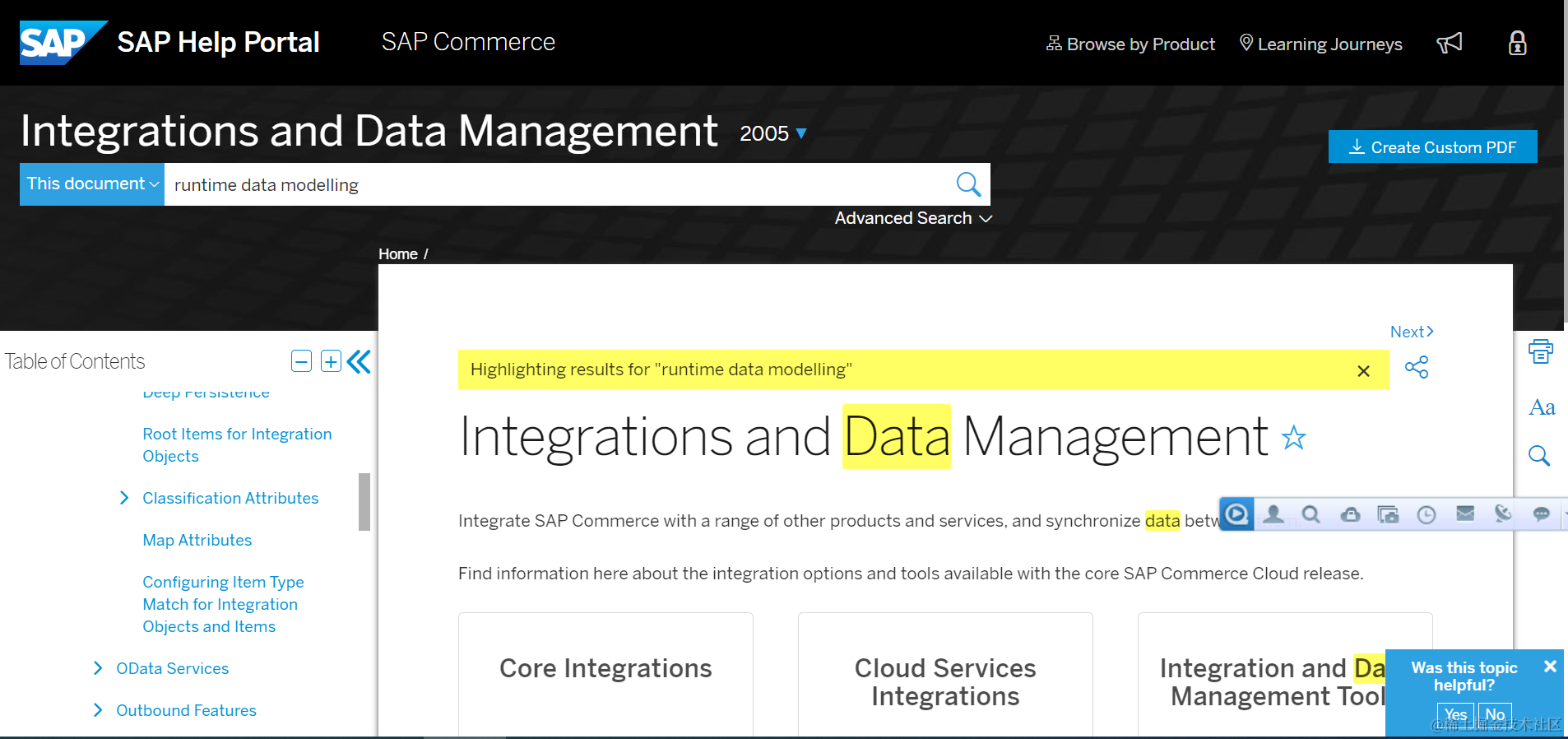Expand all table of contents entries
This screenshot has height=739, width=1568.
[x=331, y=361]
